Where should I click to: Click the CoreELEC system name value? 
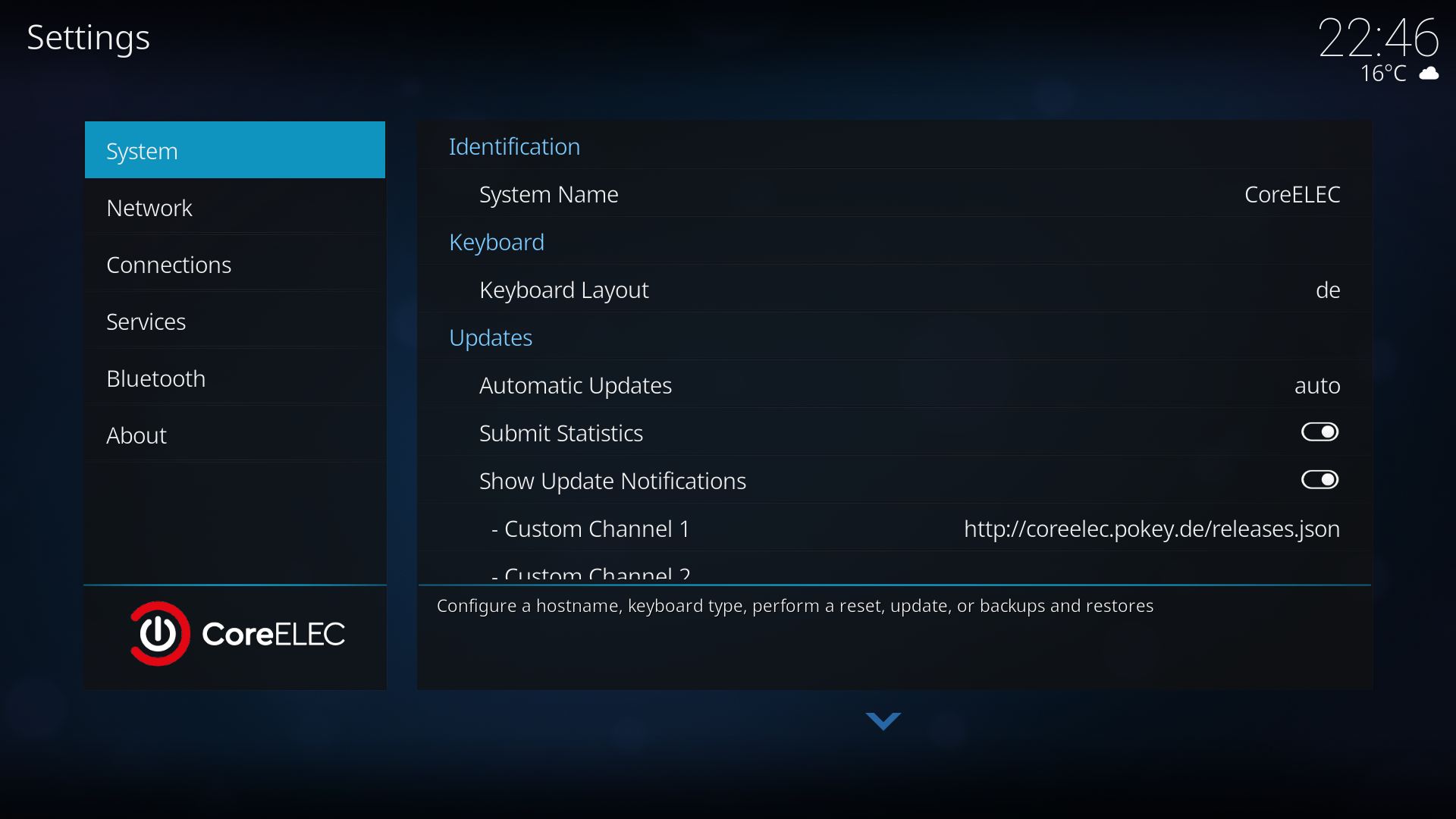pos(1292,194)
